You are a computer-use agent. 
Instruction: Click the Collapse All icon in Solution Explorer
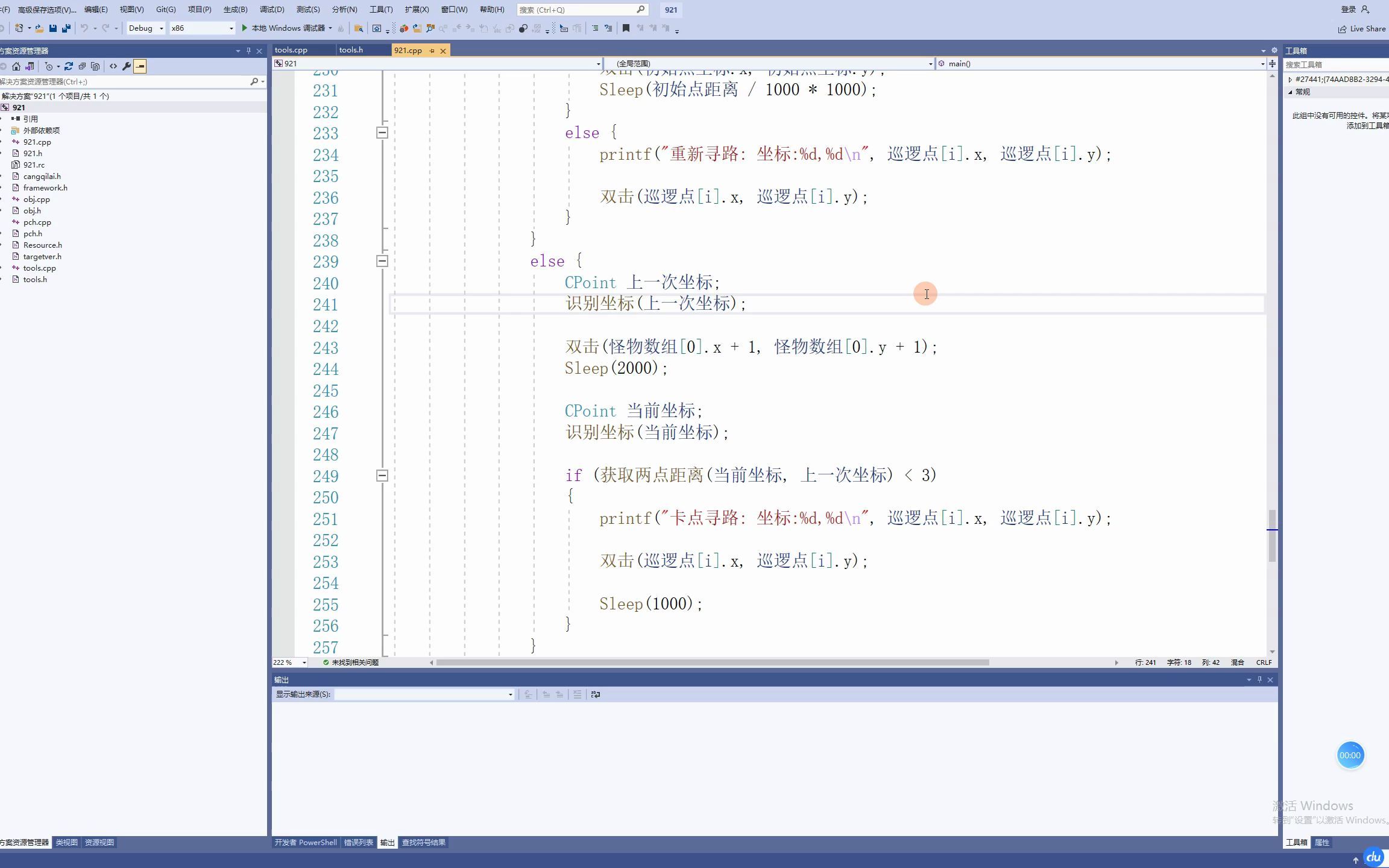[x=83, y=66]
